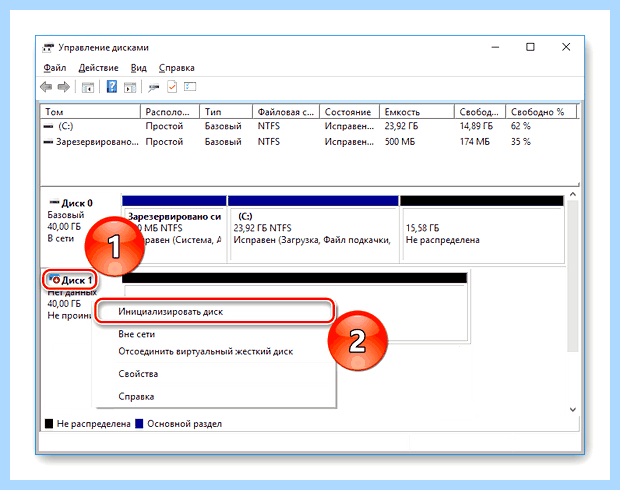Close the Управление дисками window
The image size is (620, 490).
point(566,47)
